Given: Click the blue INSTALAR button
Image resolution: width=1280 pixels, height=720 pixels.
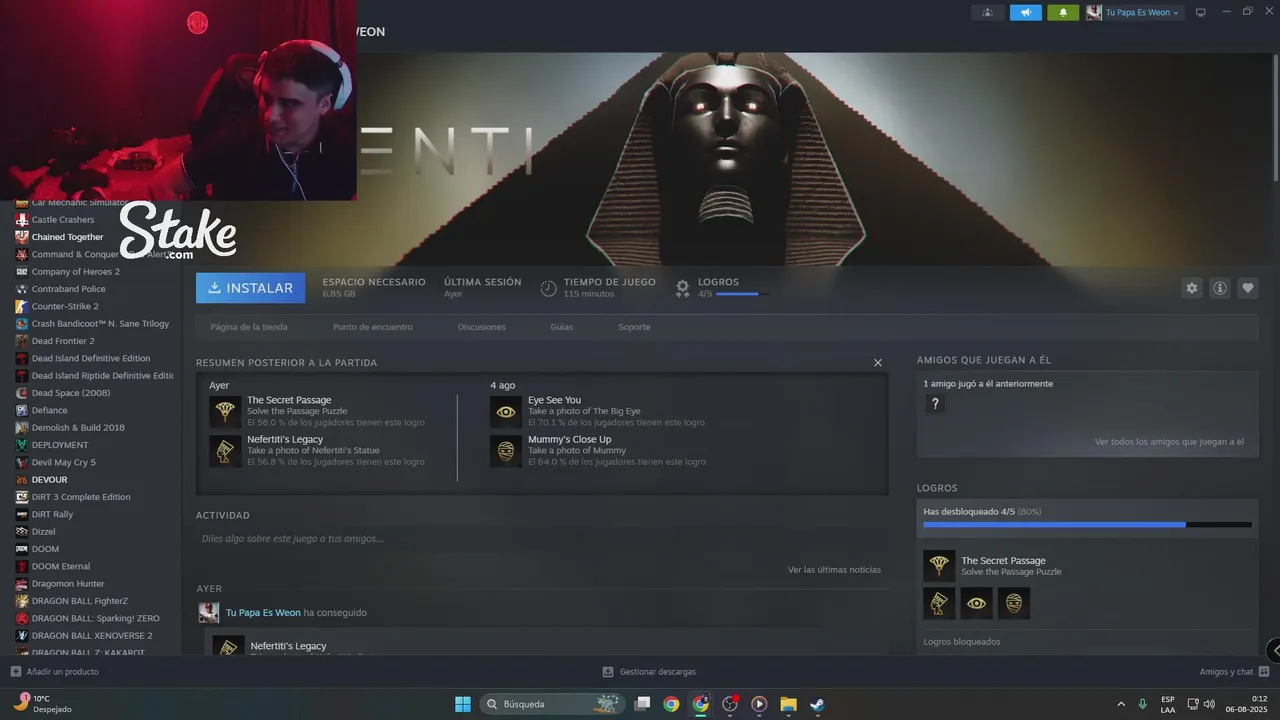Looking at the screenshot, I should (x=251, y=288).
